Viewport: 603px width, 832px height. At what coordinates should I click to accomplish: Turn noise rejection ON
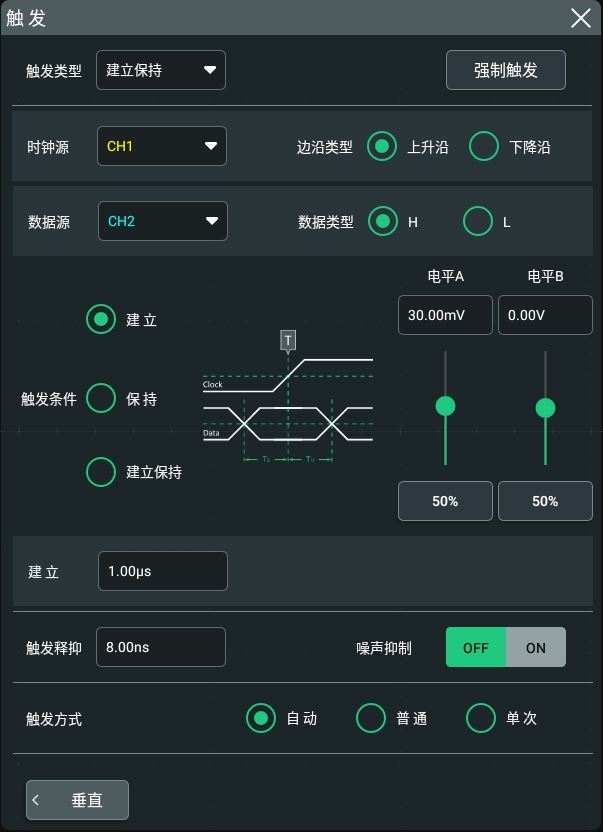pos(536,647)
